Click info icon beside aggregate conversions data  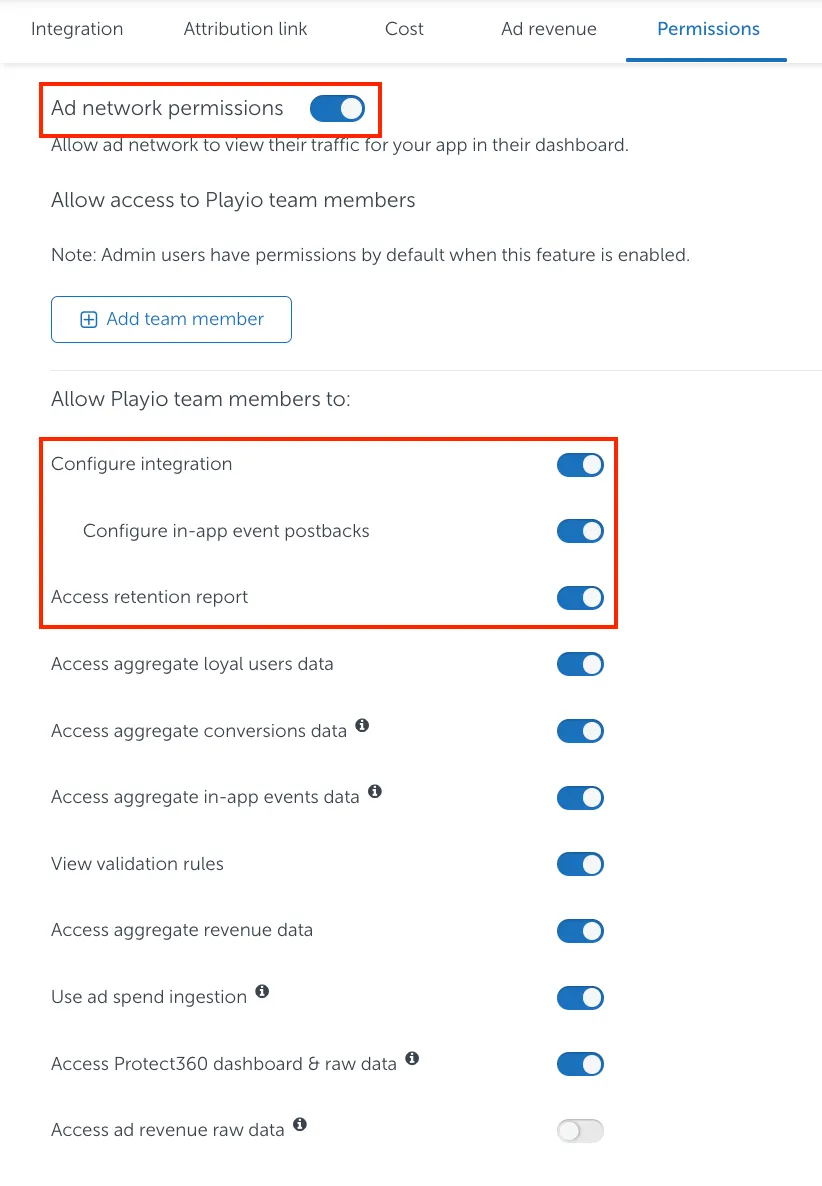click(362, 725)
